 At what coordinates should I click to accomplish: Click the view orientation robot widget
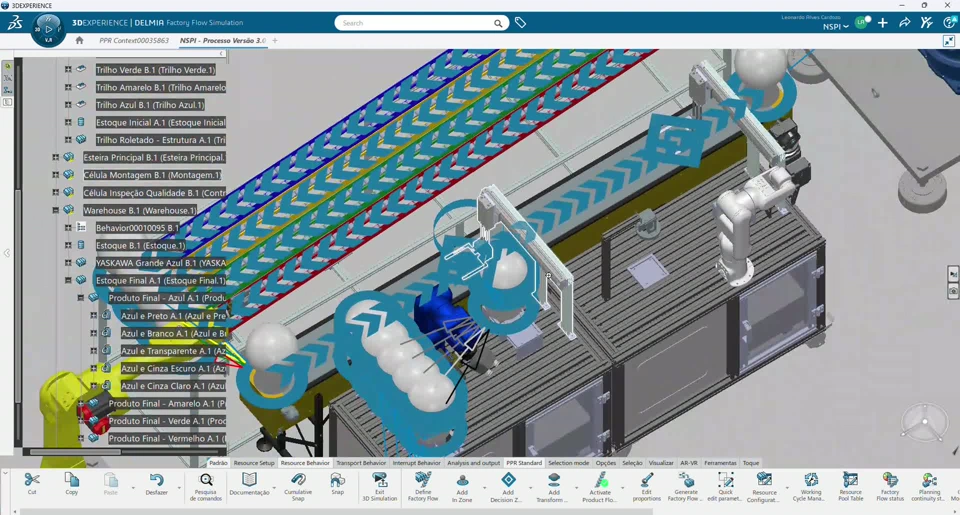(924, 422)
